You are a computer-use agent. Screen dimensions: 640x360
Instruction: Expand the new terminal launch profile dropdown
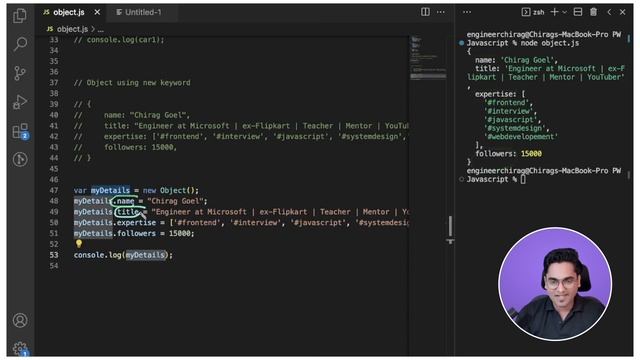pyautogui.click(x=564, y=12)
